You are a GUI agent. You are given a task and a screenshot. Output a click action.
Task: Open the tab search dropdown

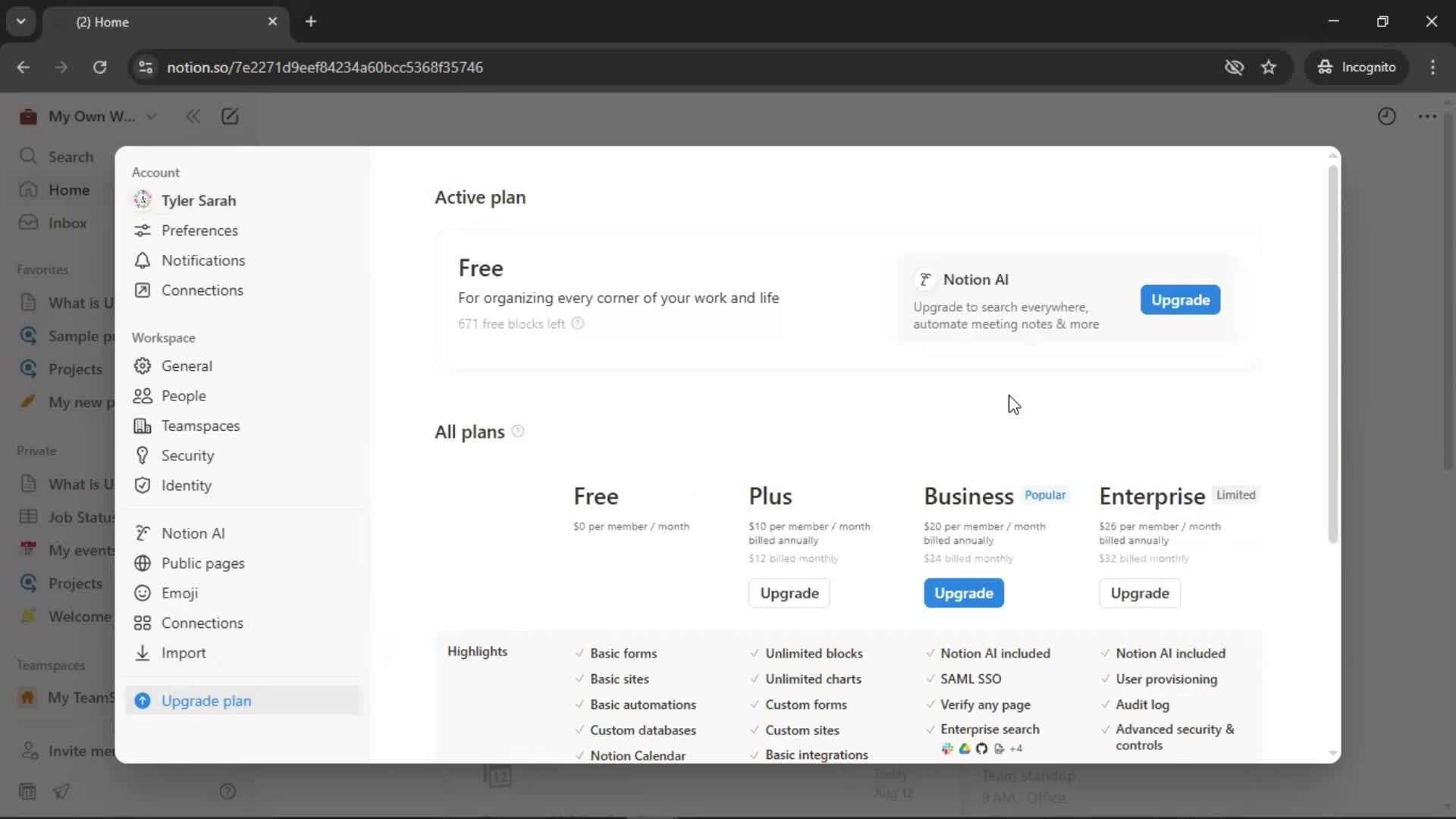[x=20, y=21]
